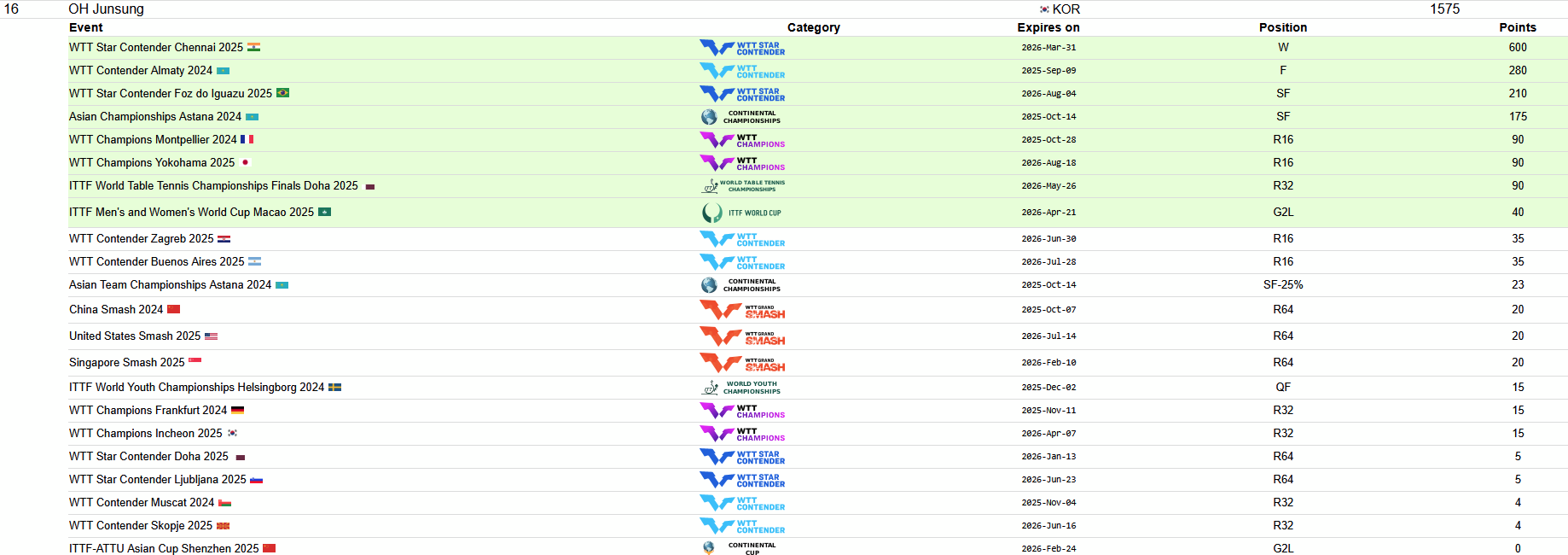Click the Expires on column header
The image size is (1568, 555).
click(x=1048, y=27)
